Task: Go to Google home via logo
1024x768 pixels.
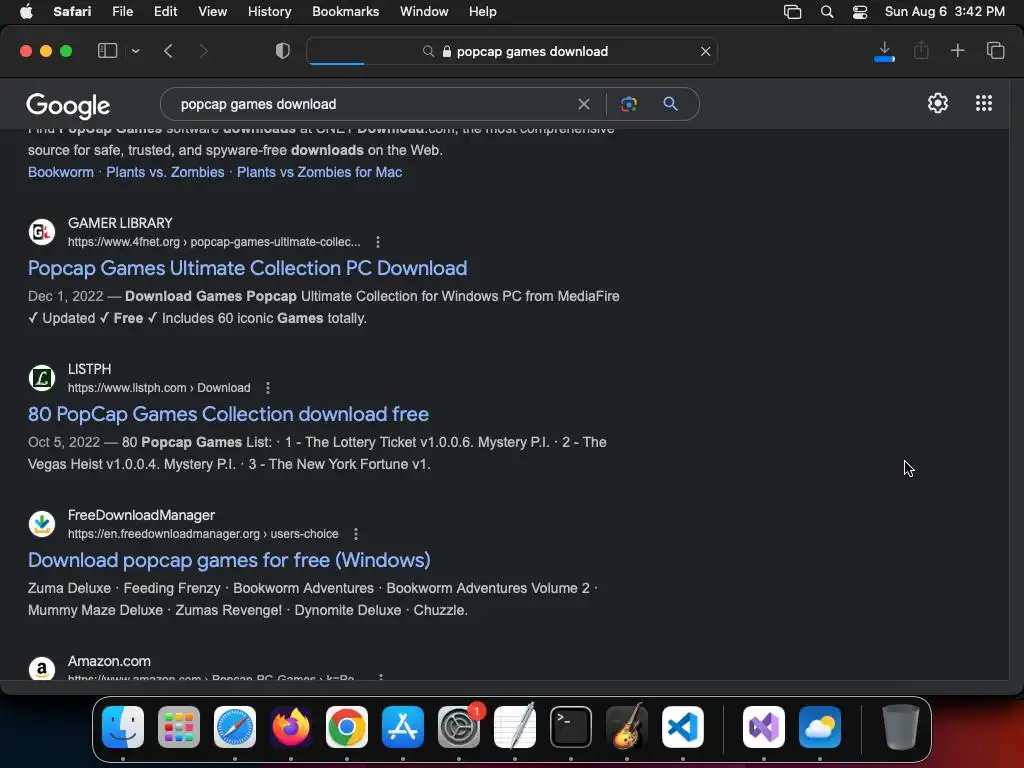Action: (x=68, y=106)
